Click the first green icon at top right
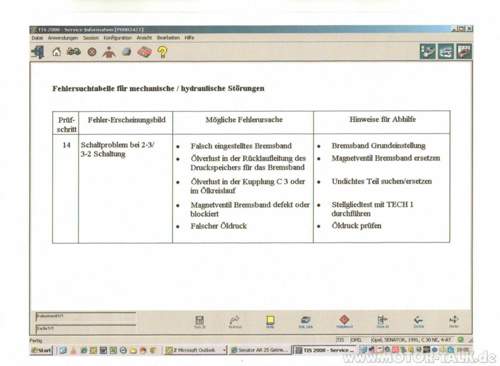500x366 pixels. pos(427,52)
